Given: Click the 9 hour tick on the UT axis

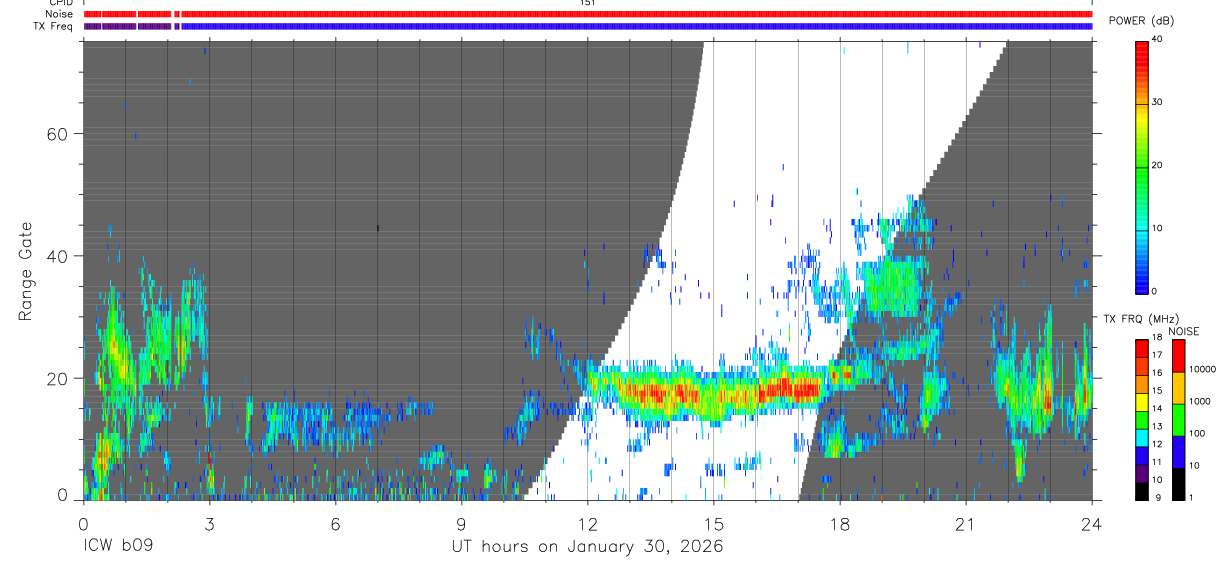Looking at the screenshot, I should tap(461, 524).
